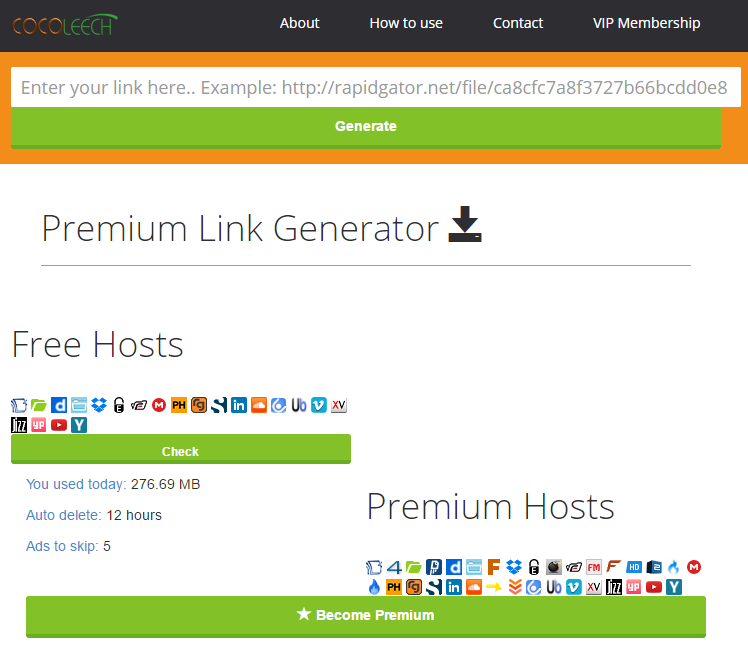
Task: Click the Scribd 'S' icon in Free Hosts
Action: [219, 405]
